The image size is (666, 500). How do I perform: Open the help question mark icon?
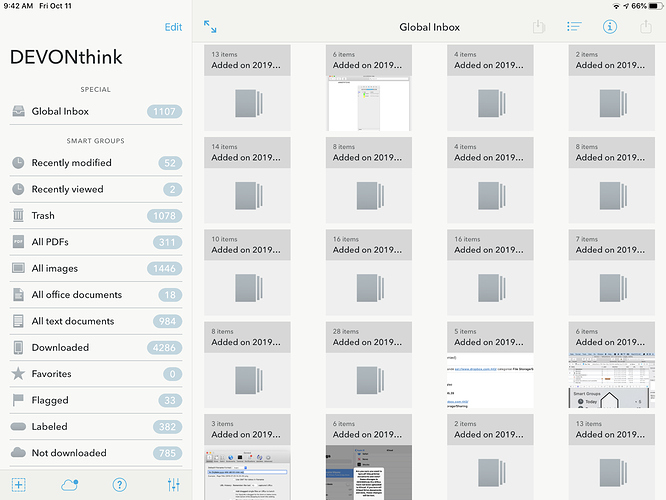tap(120, 485)
